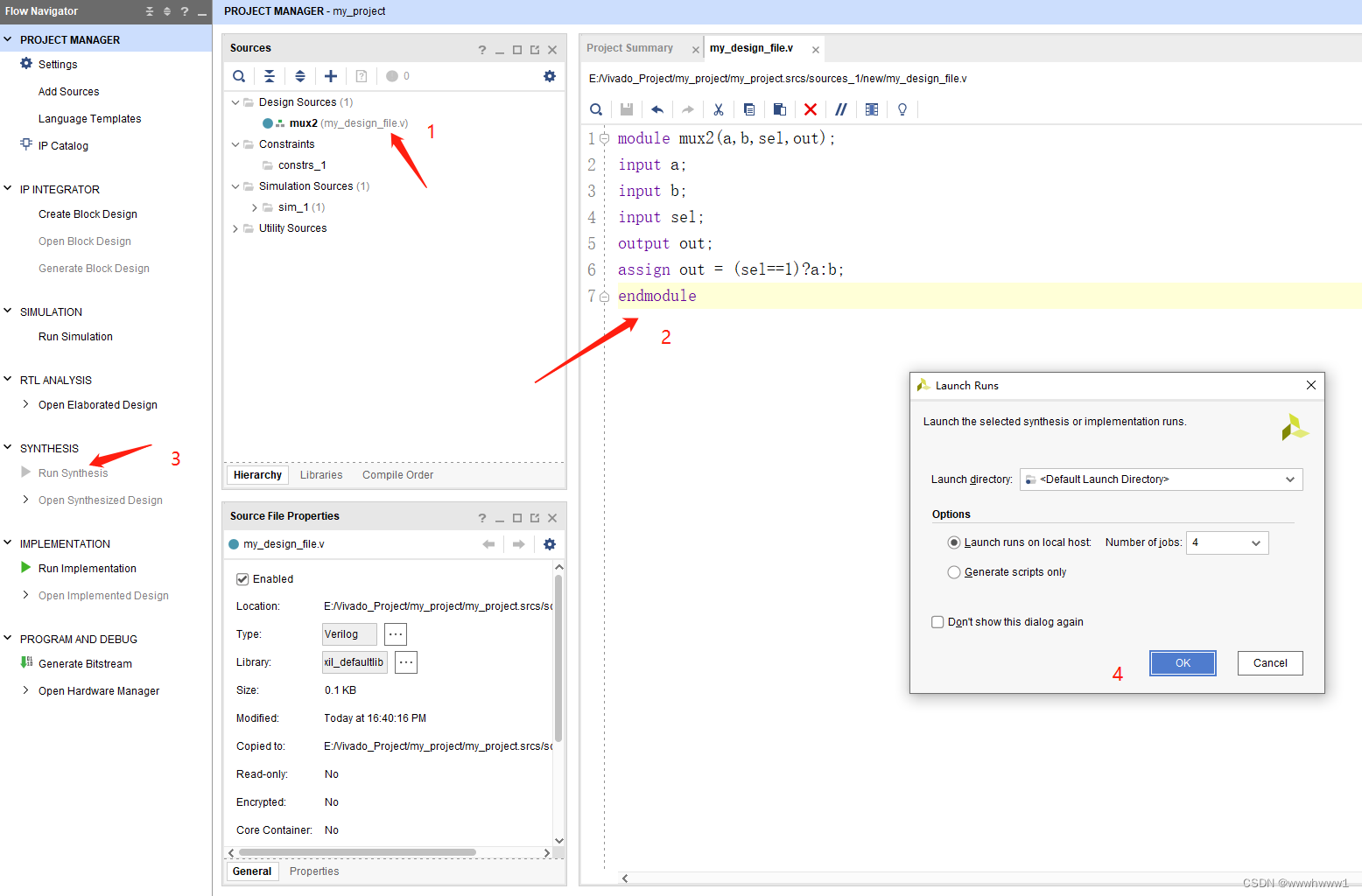The height and width of the screenshot is (896, 1362).
Task: Toggle the Enabled checkbox
Action: (242, 579)
